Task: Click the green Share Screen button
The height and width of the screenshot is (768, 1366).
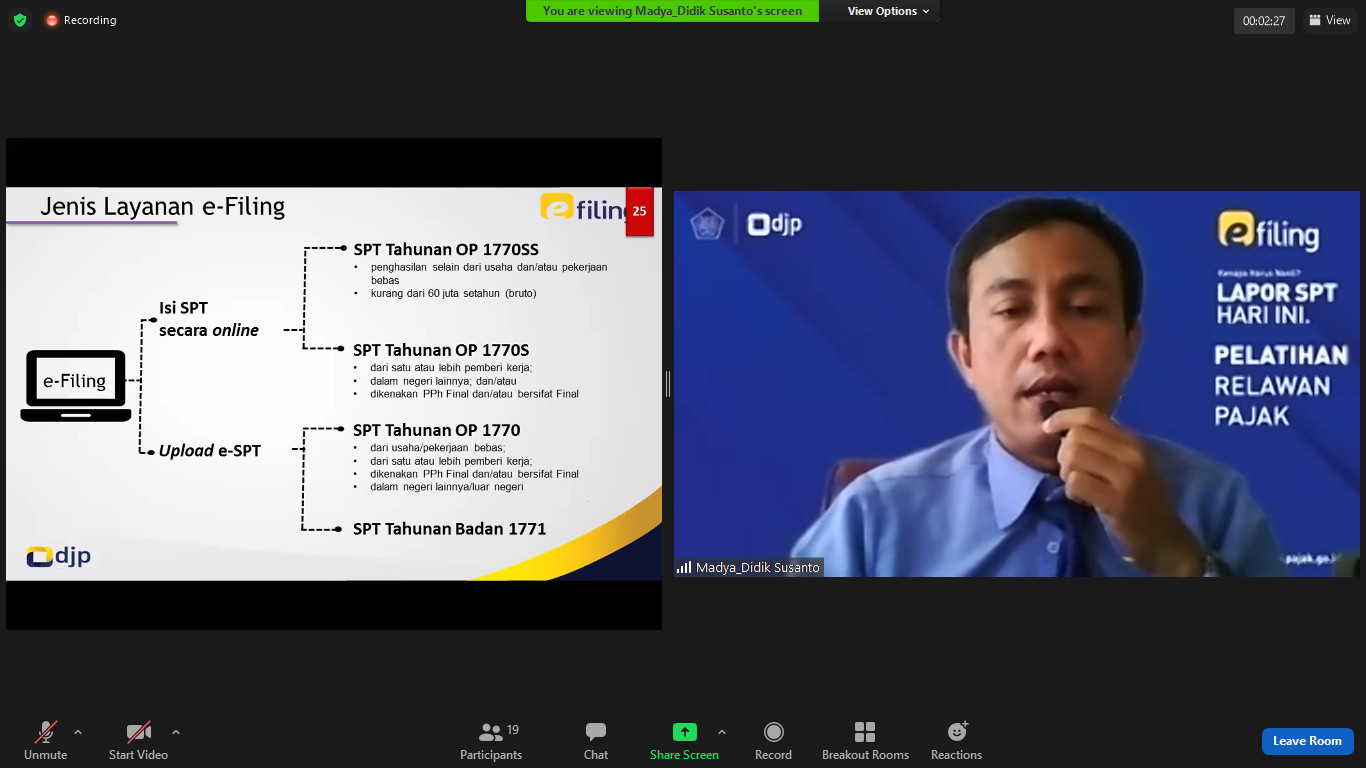Action: click(x=684, y=741)
